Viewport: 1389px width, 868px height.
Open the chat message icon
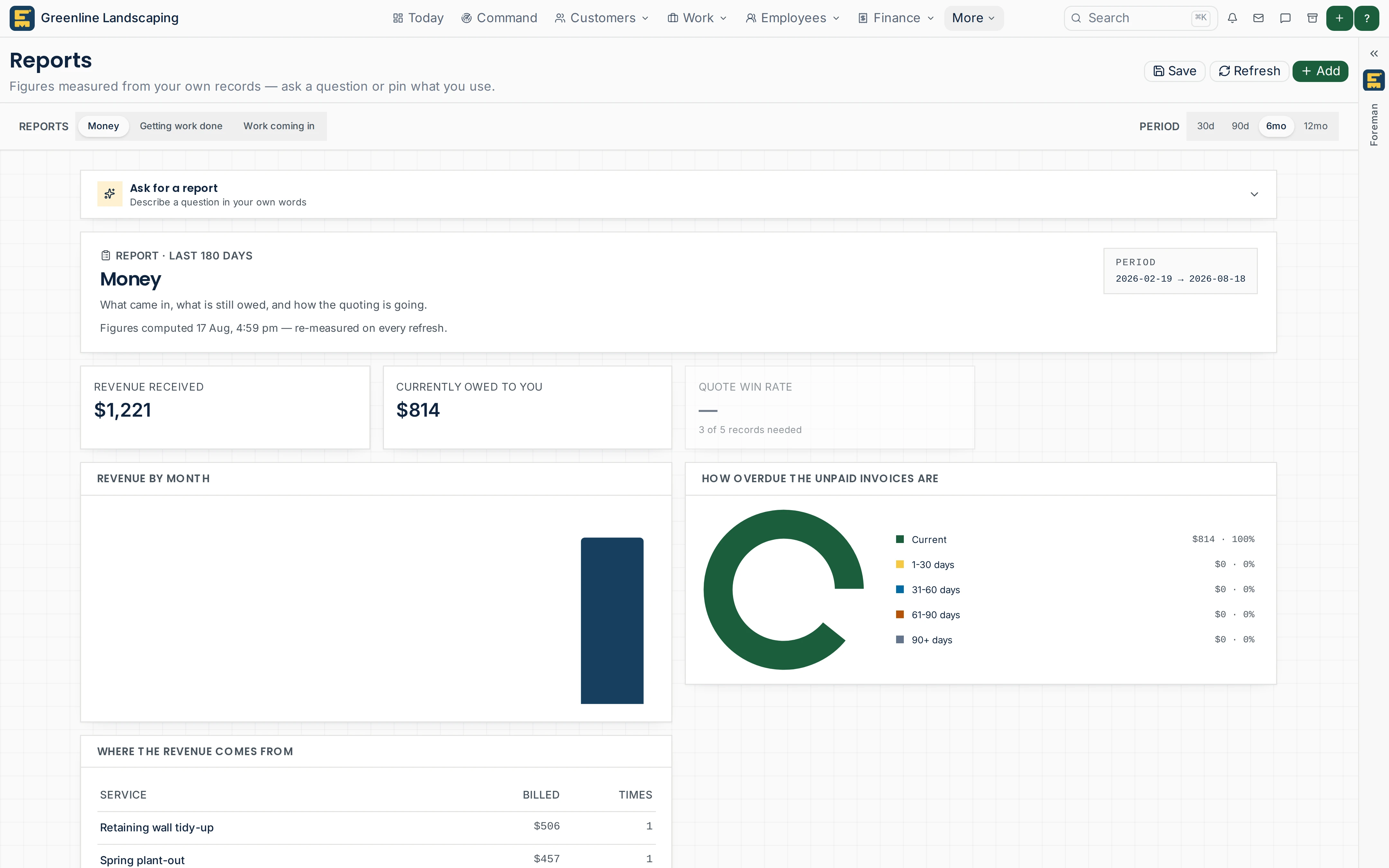coord(1286,18)
